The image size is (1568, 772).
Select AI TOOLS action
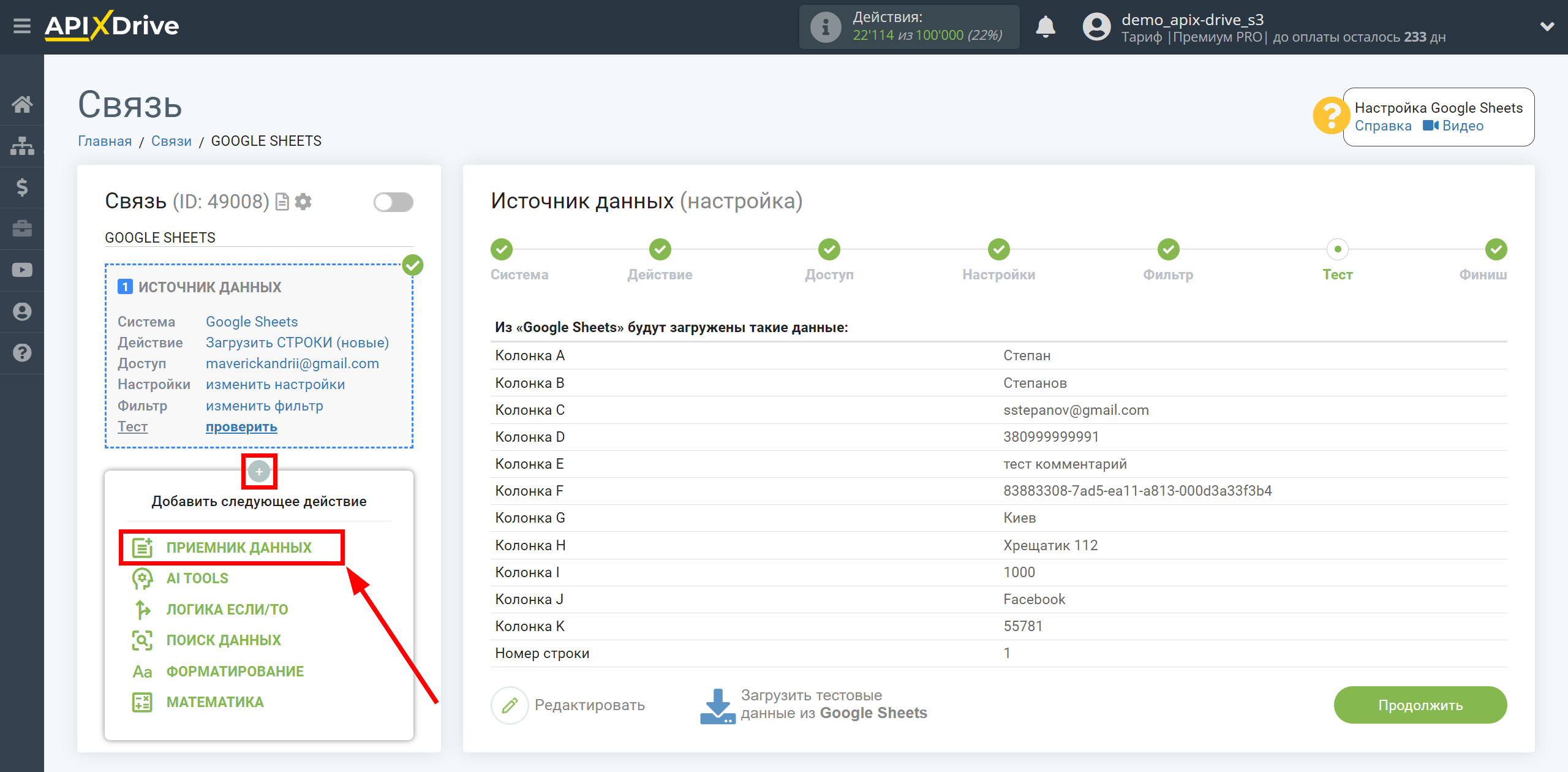[x=197, y=578]
